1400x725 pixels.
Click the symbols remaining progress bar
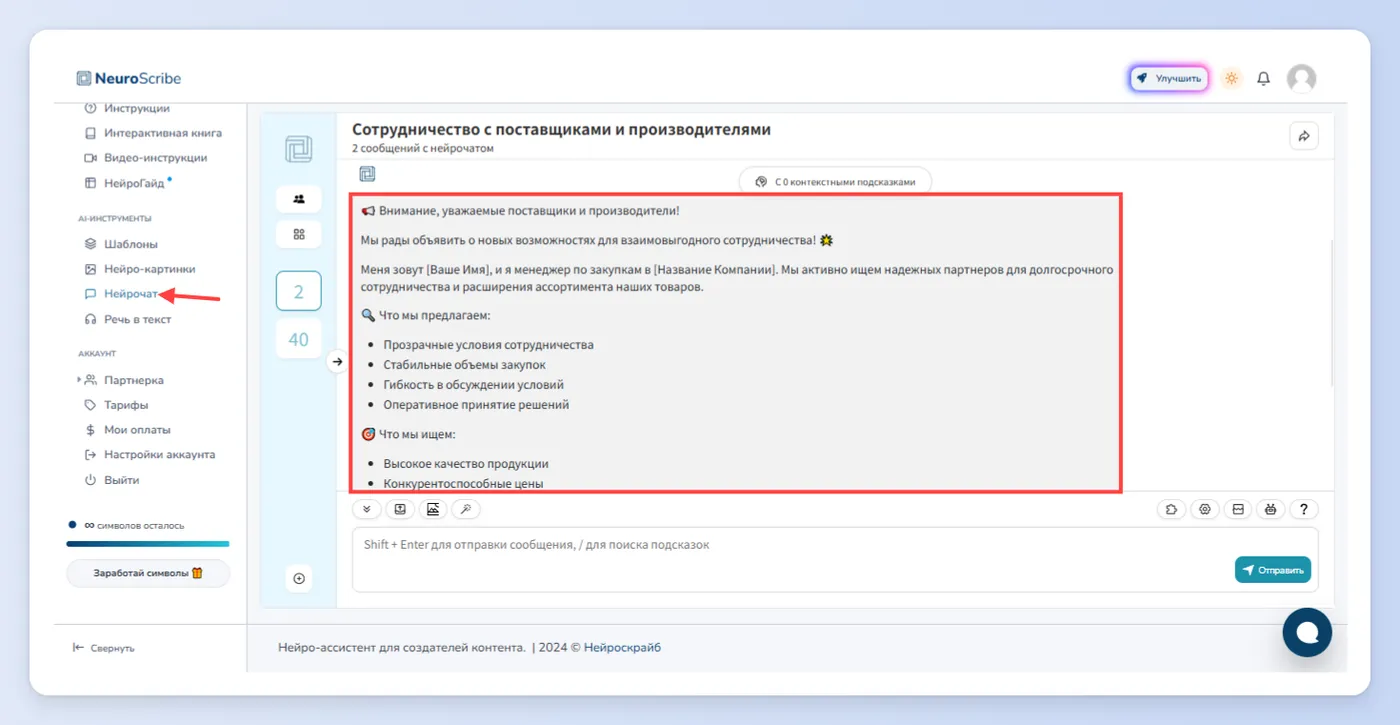[x=148, y=544]
